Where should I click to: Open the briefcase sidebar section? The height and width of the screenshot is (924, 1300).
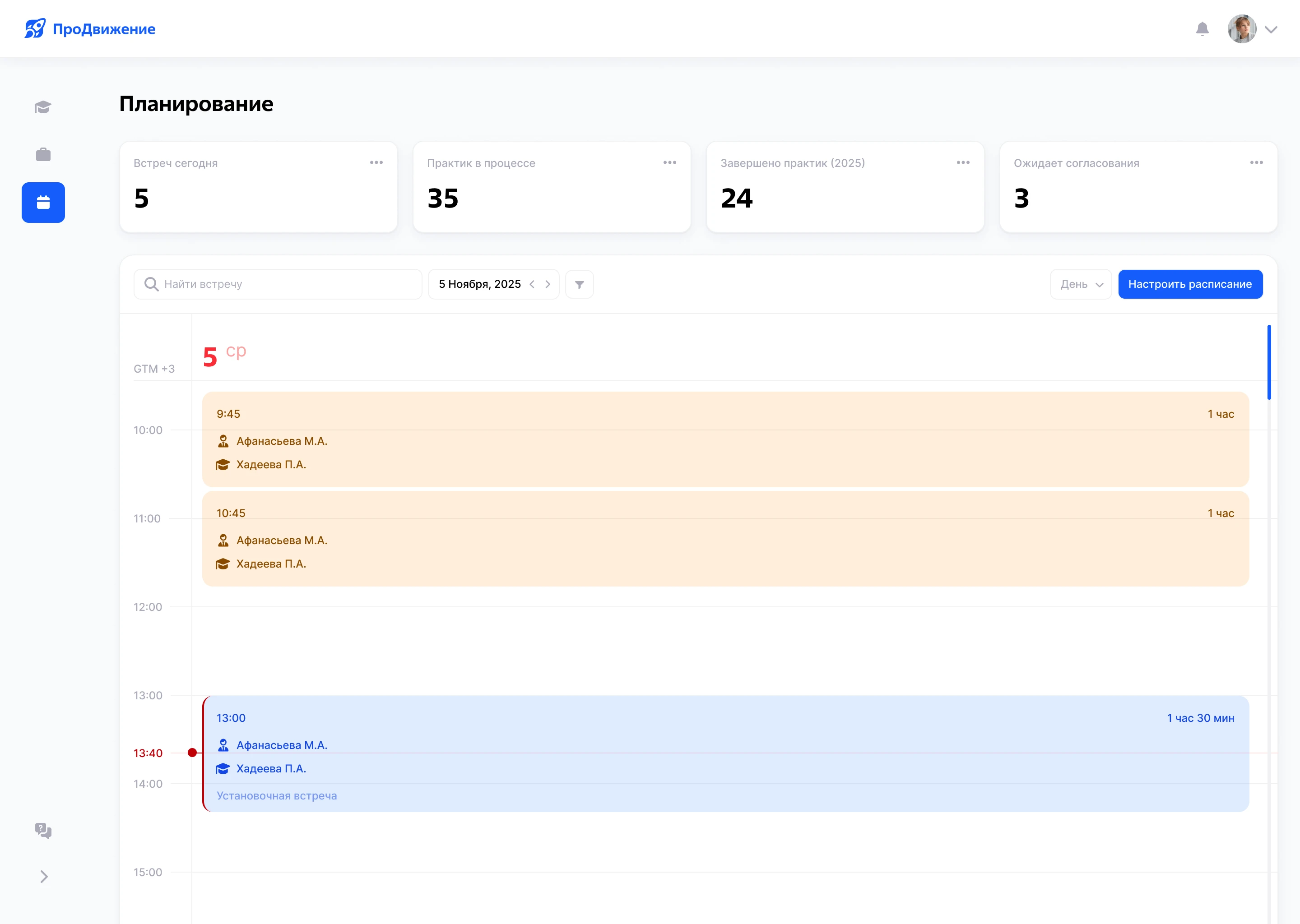coord(43,154)
